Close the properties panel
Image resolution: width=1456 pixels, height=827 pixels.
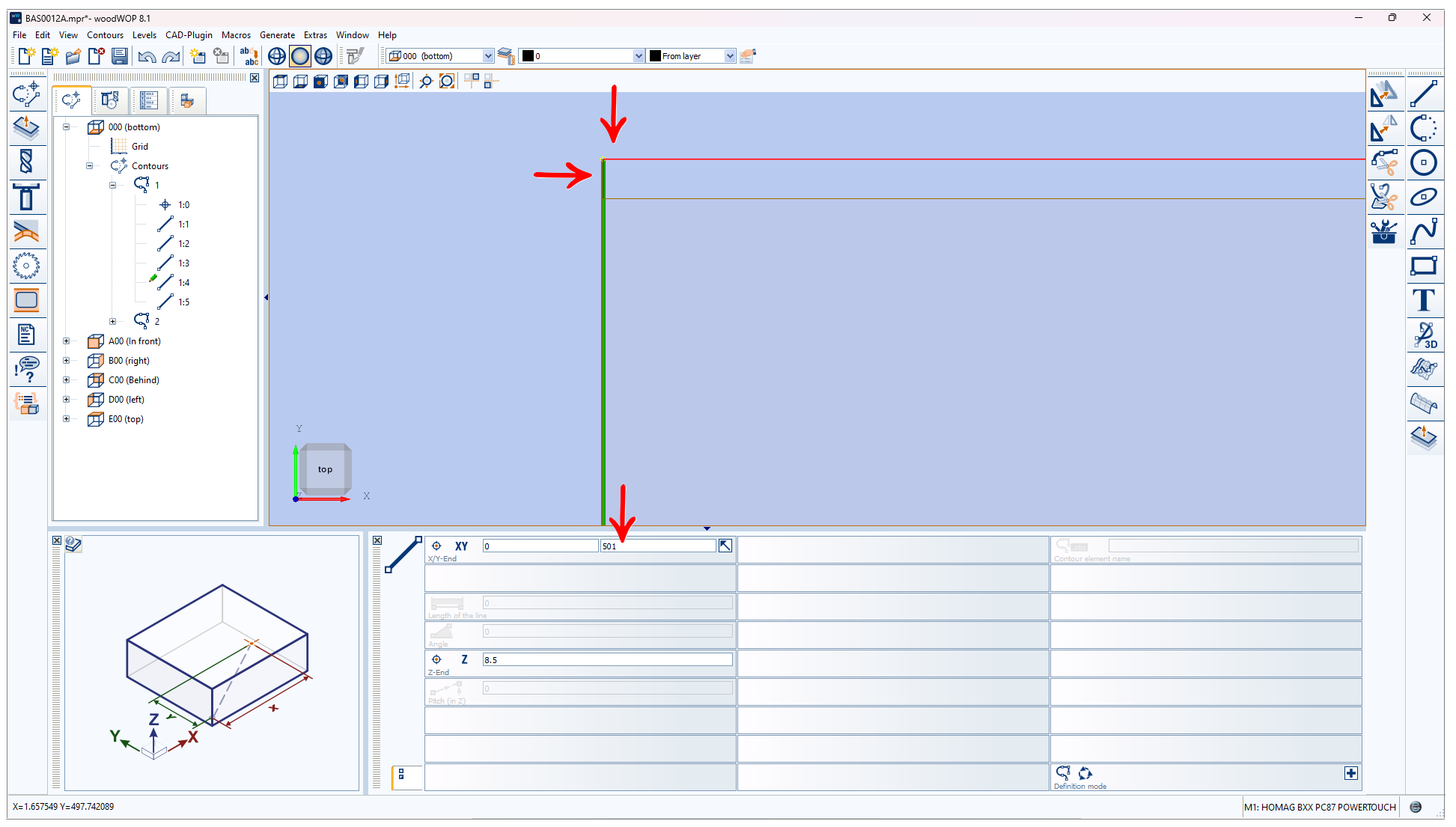coord(377,540)
